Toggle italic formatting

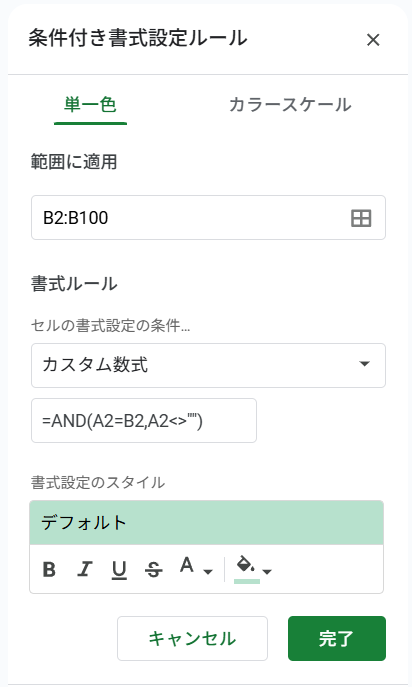[x=84, y=570]
